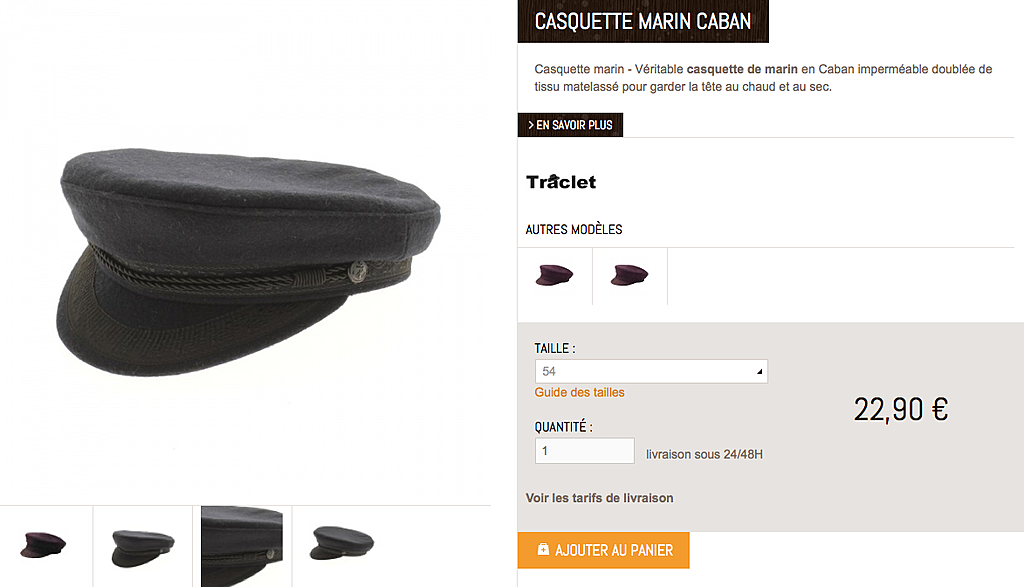Open Voir les tarifs de livraison
Screen dimensions: 1024x587
click(x=600, y=498)
